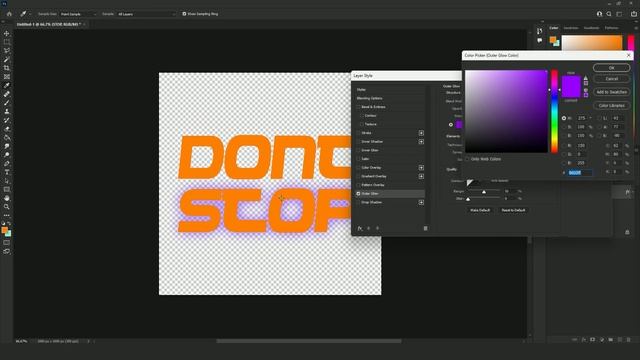Enable the Gradient Overlay checkbox
Screen dimensions: 640x360
pos(358,176)
